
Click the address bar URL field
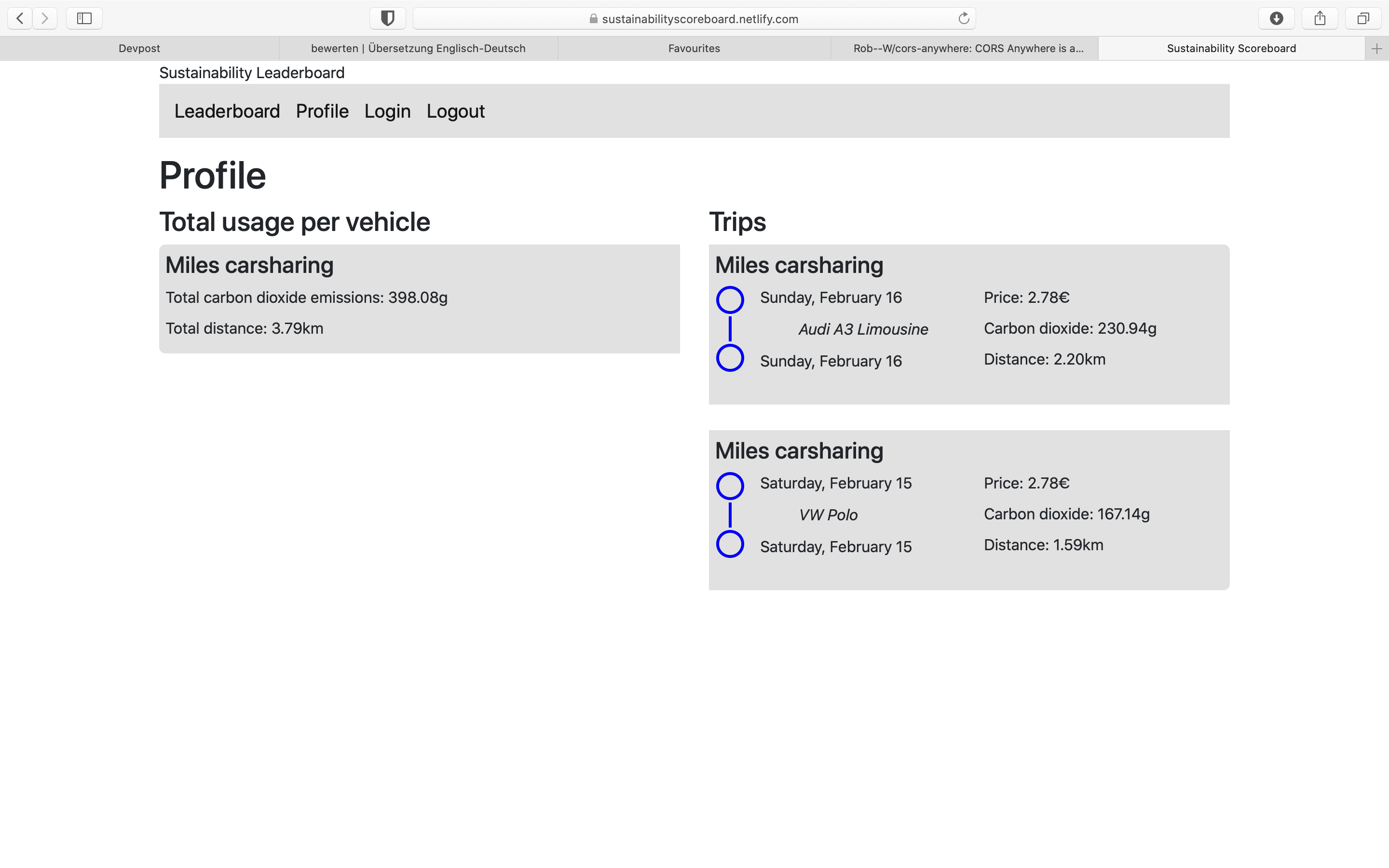click(x=694, y=19)
